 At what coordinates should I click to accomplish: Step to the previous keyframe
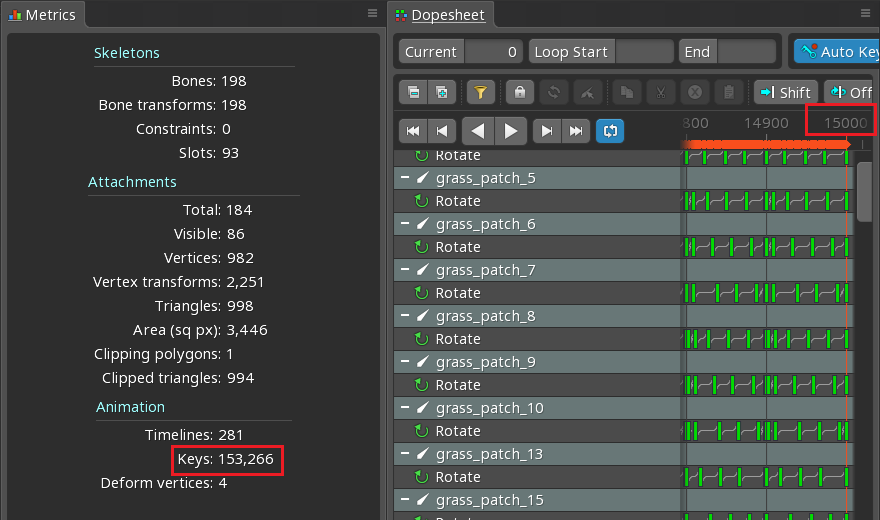point(442,131)
